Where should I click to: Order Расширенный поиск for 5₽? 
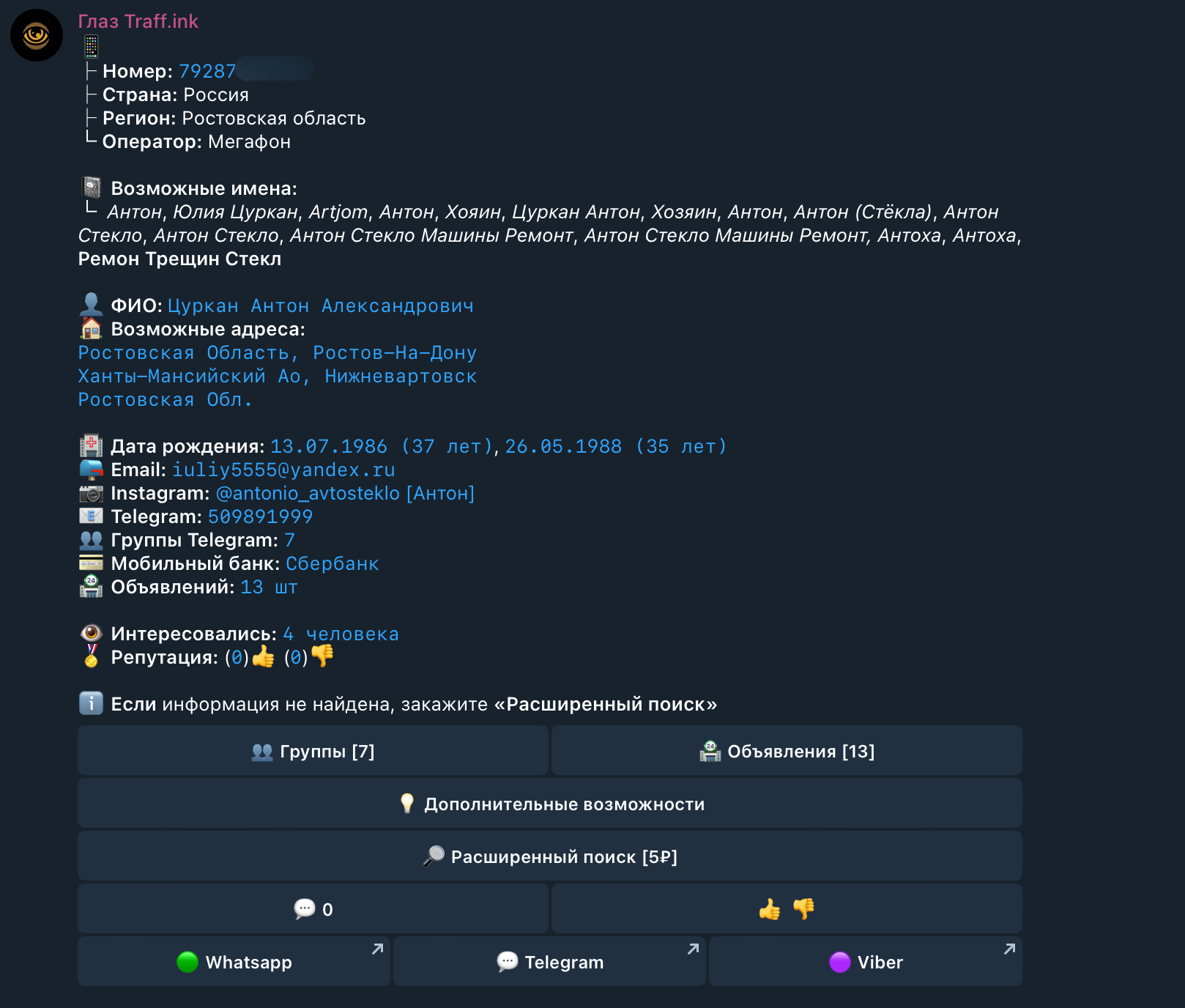tap(550, 856)
